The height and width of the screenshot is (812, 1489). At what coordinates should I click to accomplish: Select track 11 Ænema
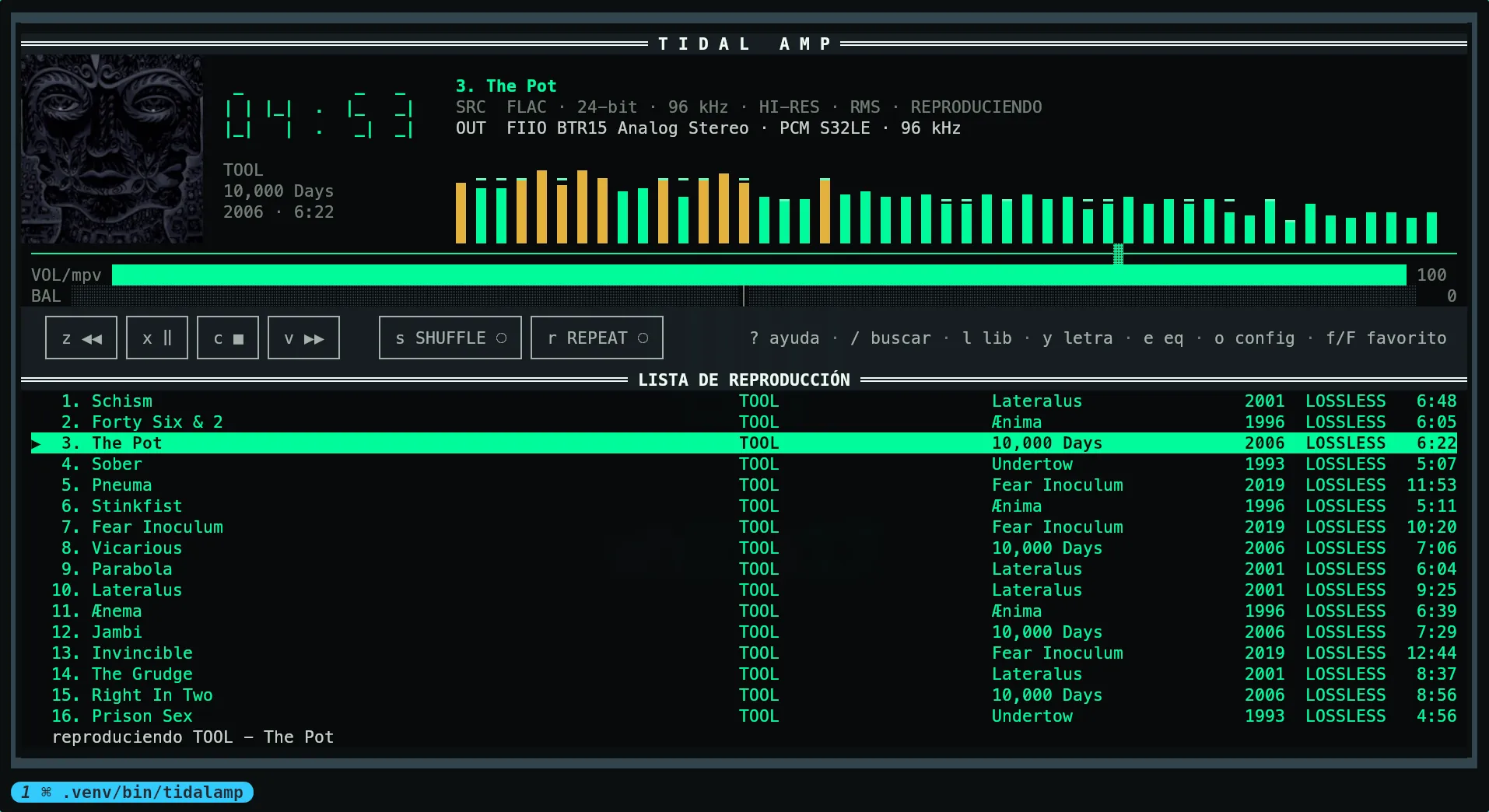coord(744,611)
